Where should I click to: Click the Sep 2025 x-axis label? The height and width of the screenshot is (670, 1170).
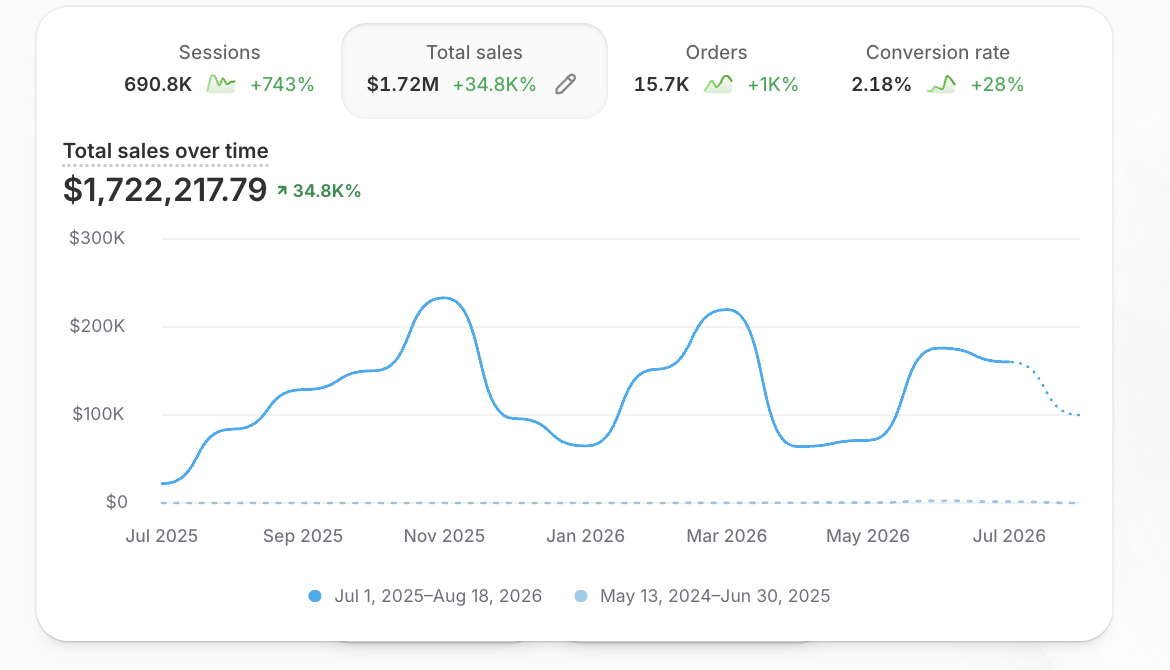click(303, 536)
